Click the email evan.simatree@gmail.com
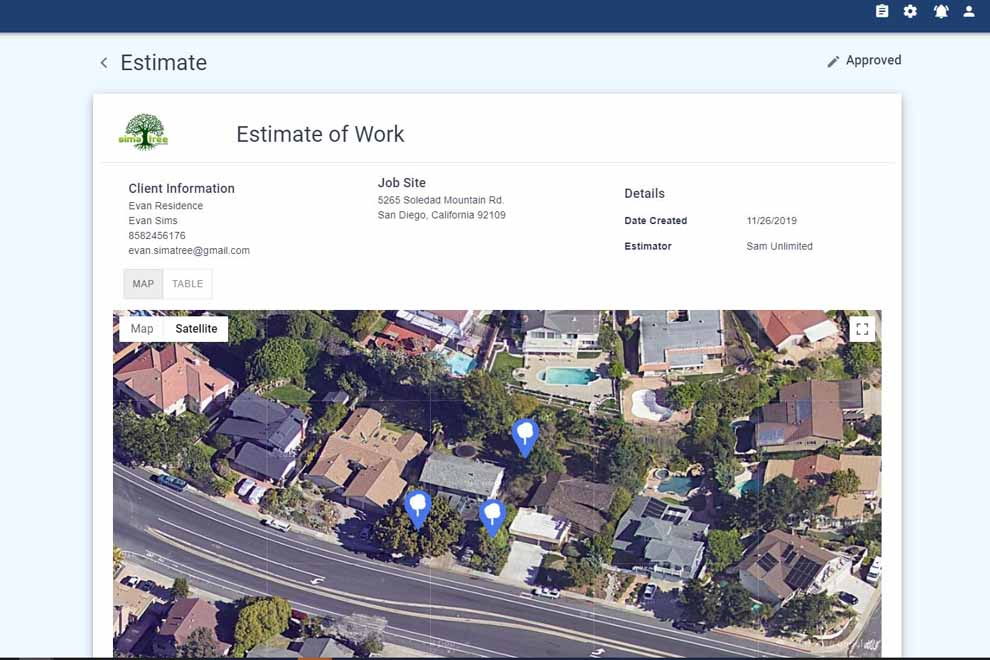 click(x=189, y=251)
